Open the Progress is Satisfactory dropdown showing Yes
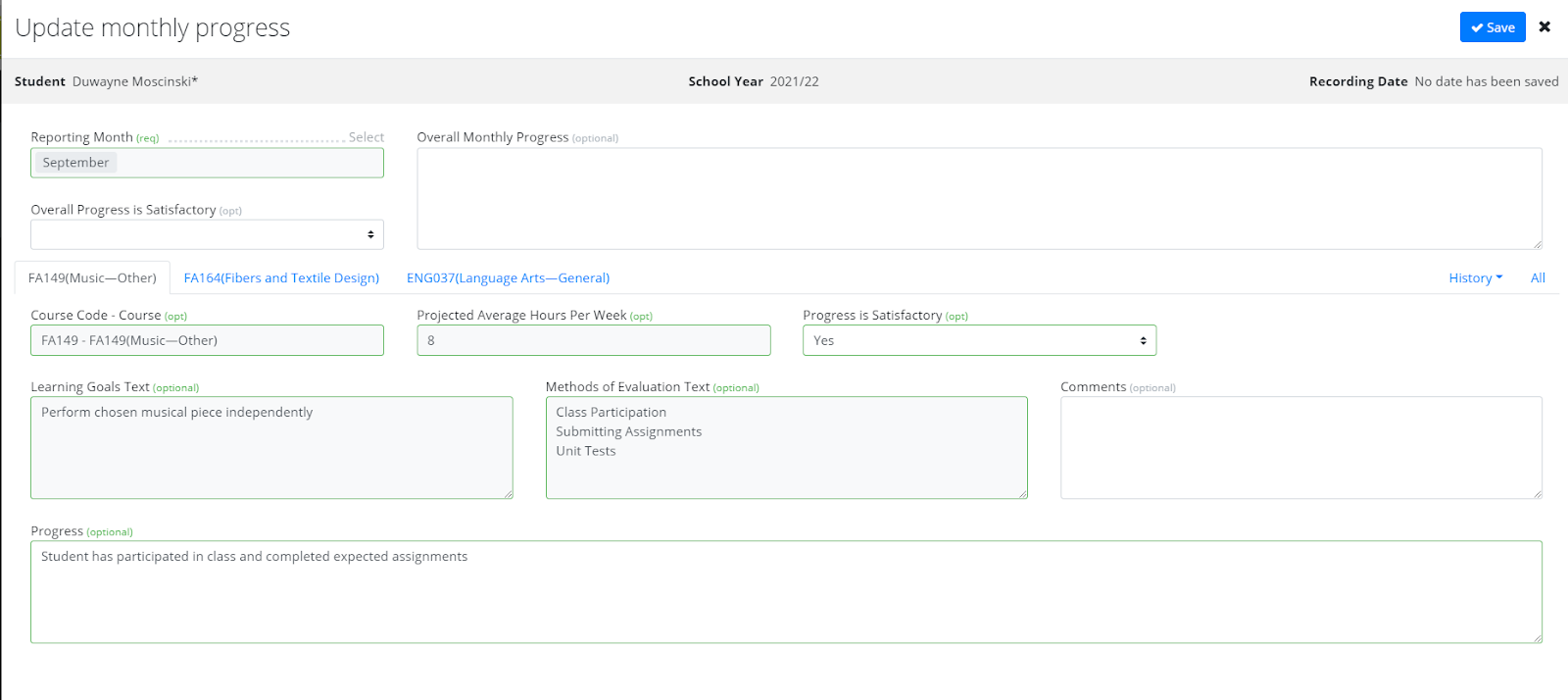Viewport: 1568px width, 700px height. (x=979, y=340)
